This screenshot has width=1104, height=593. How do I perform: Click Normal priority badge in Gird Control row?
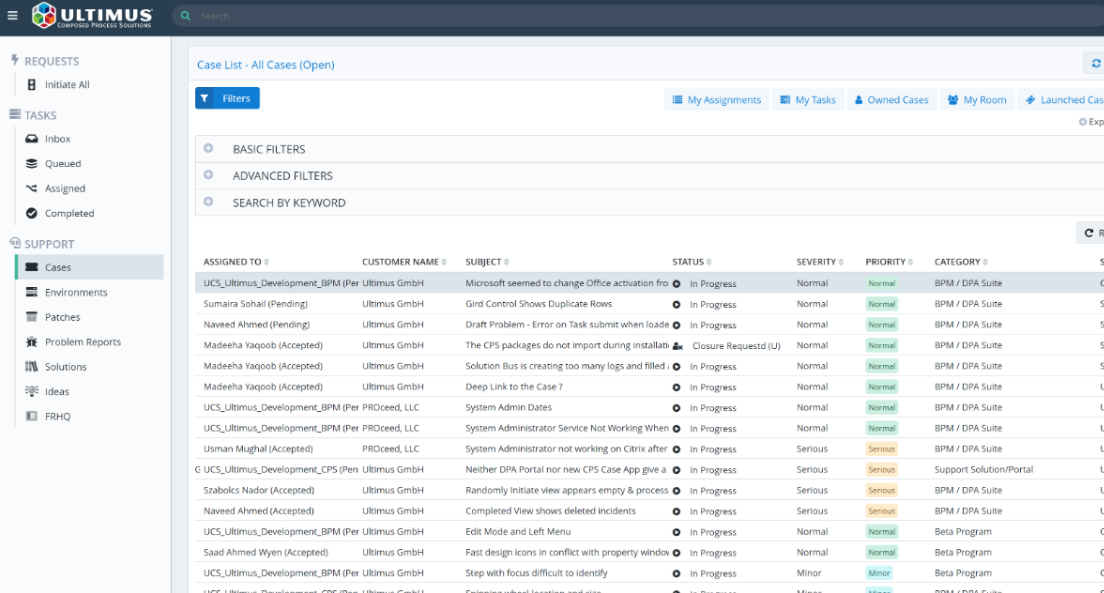tap(882, 304)
